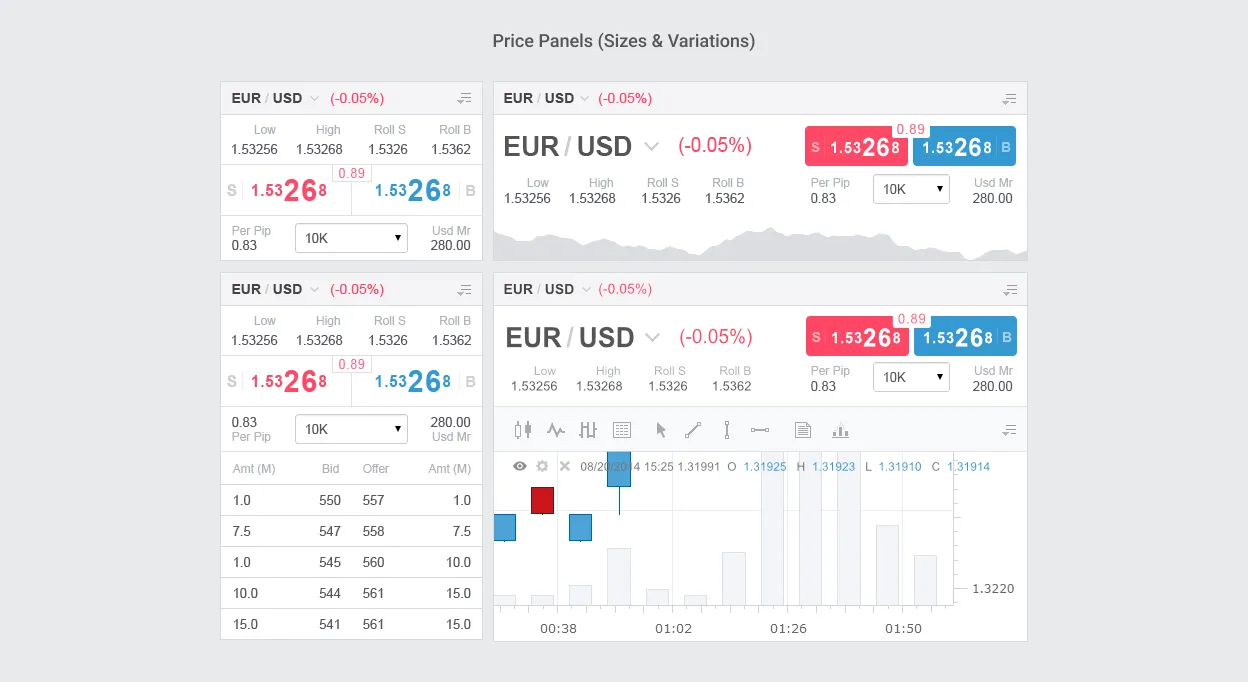The width and height of the screenshot is (1248, 682).
Task: Select the trend line drawing tool
Action: click(x=693, y=430)
